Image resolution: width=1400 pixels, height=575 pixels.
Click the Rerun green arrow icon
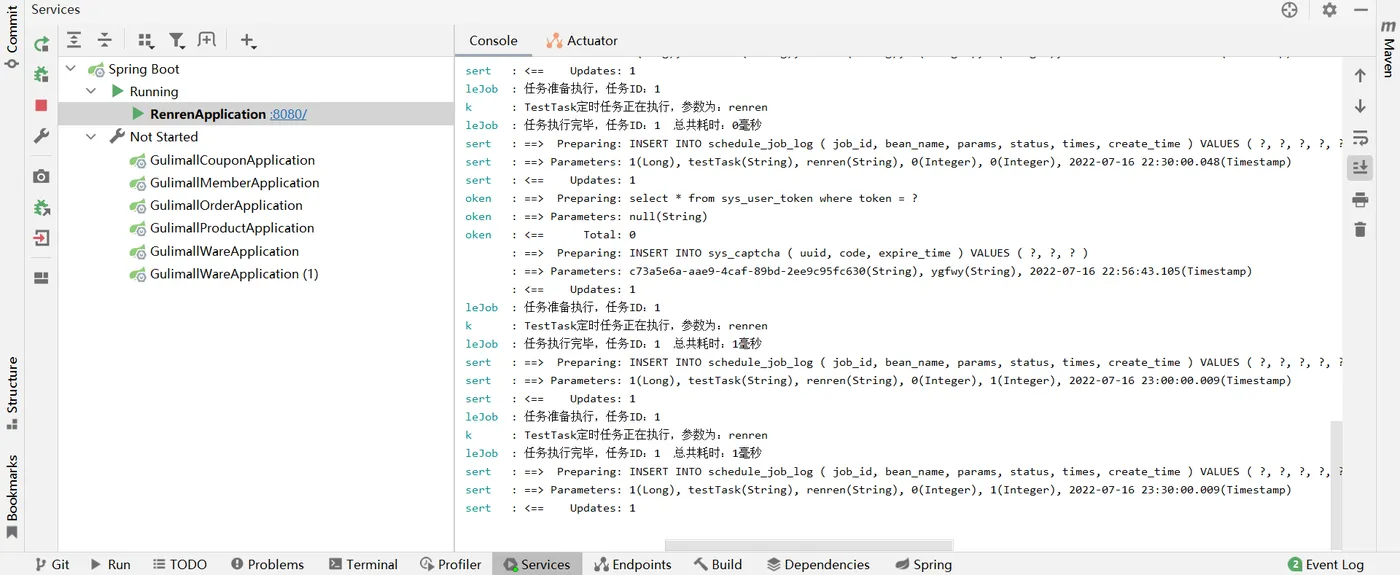(41, 44)
